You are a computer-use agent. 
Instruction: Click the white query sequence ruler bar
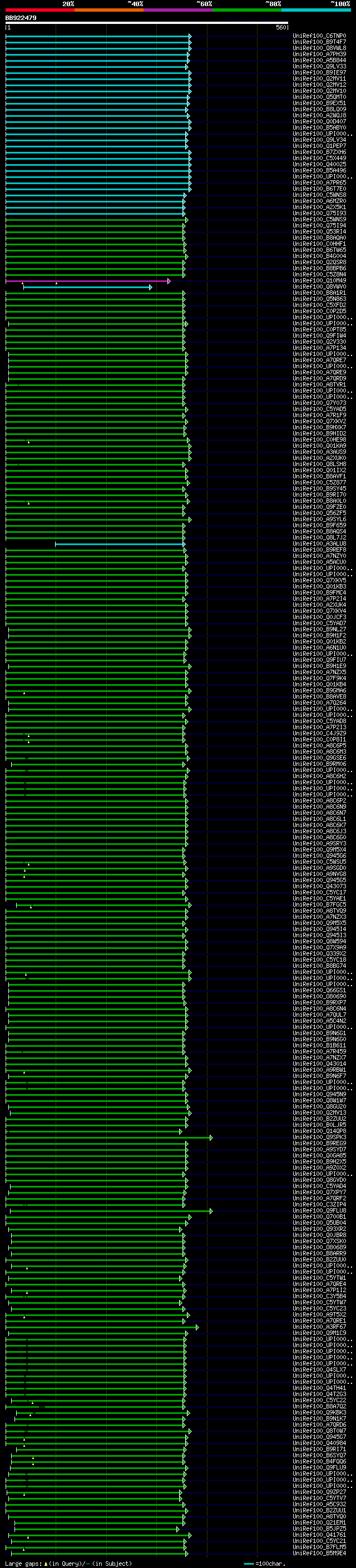tap(147, 23)
